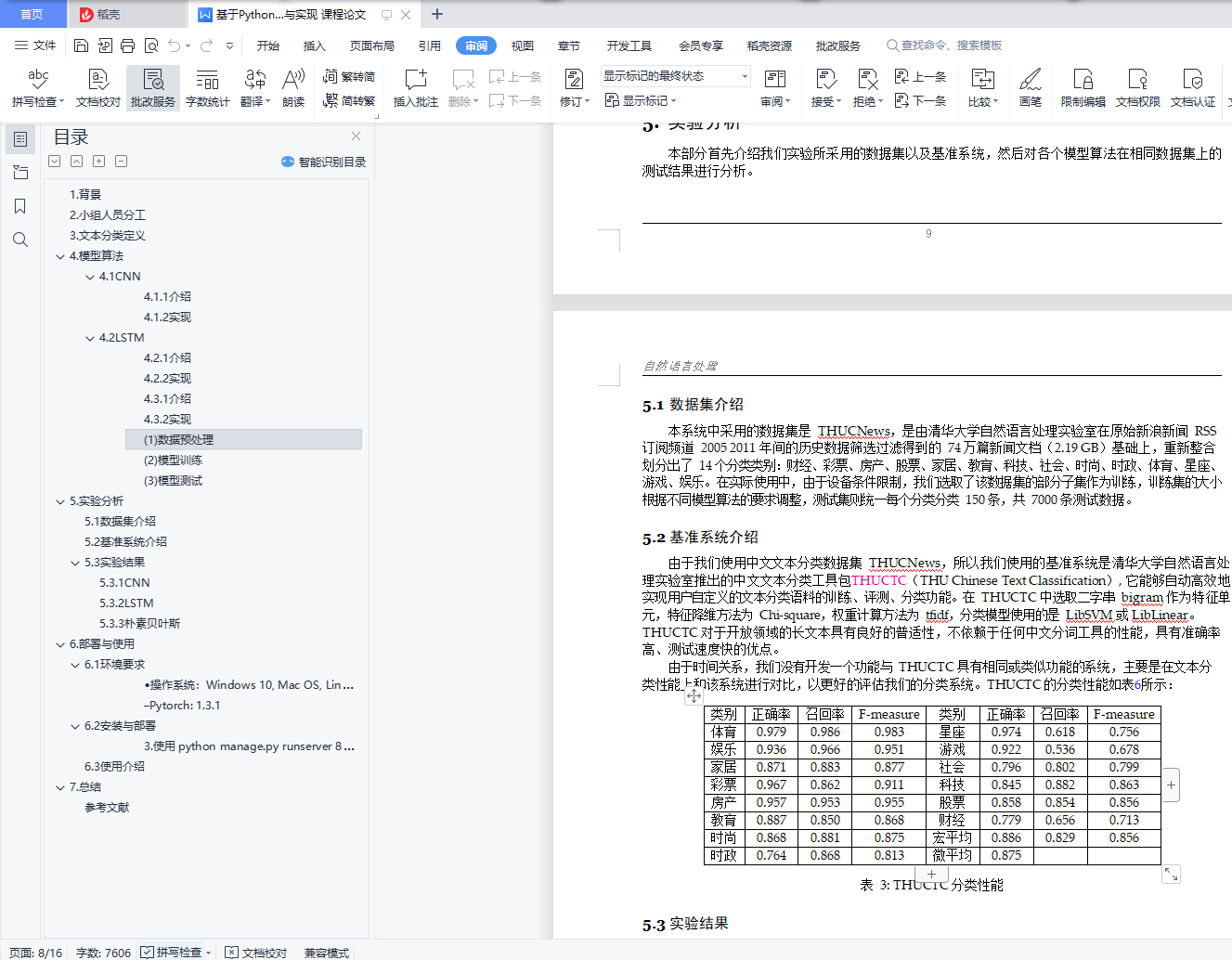Click the 修订 track changes icon
1232x960 pixels.
pyautogui.click(x=574, y=79)
